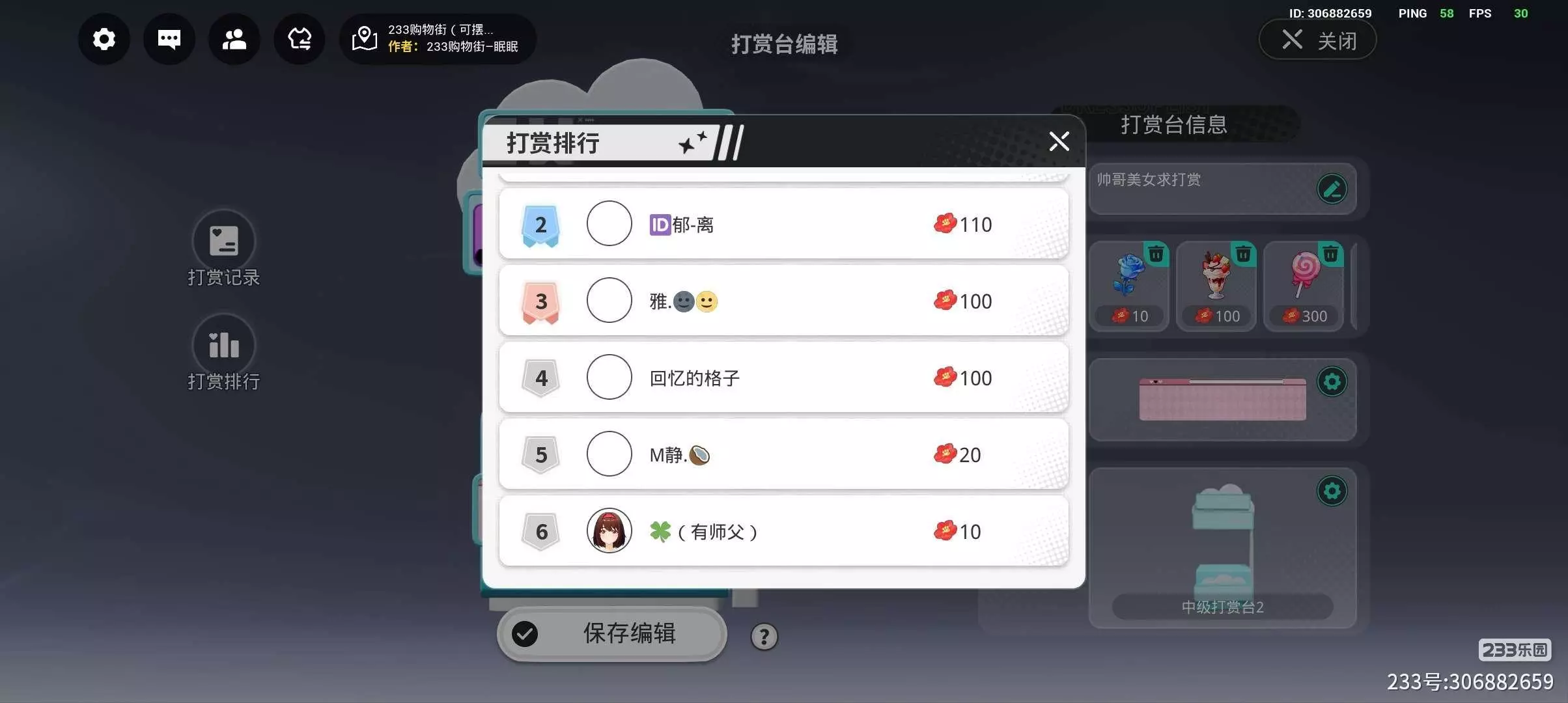Open the 233购物街 map location info

coord(437,38)
